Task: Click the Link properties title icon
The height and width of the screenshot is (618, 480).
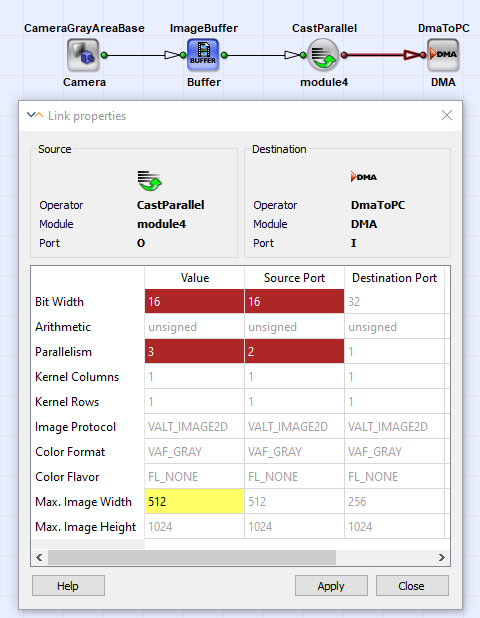Action: point(35,115)
